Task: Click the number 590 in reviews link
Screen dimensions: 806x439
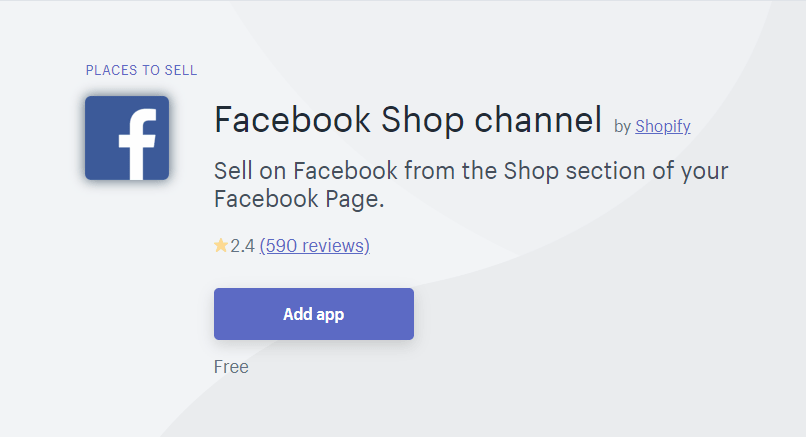Action: 281,246
